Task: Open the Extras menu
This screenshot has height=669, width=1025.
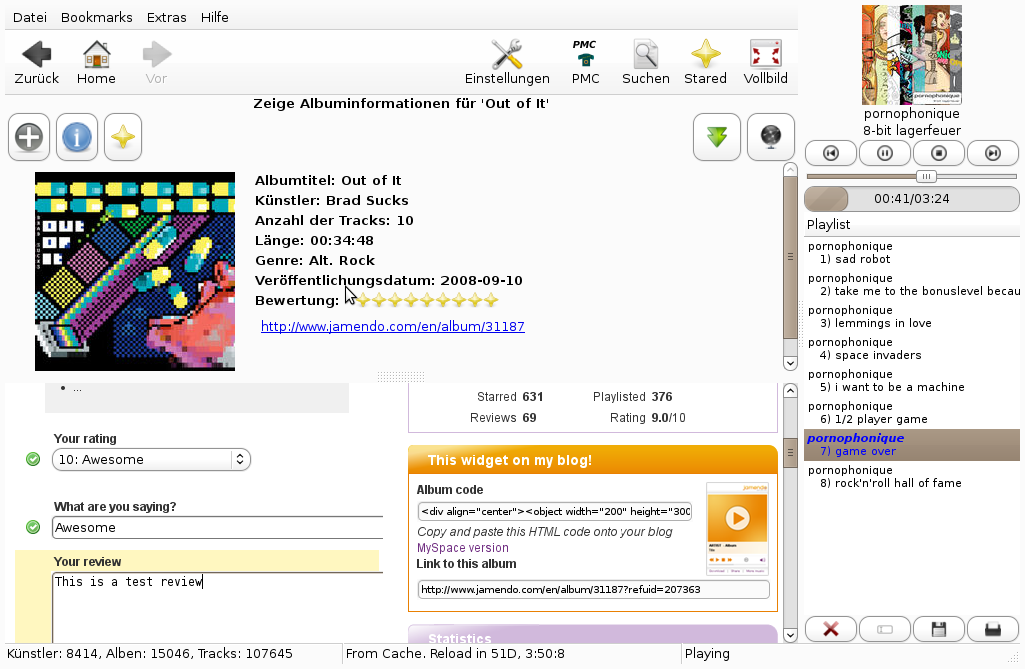Action: (x=167, y=17)
